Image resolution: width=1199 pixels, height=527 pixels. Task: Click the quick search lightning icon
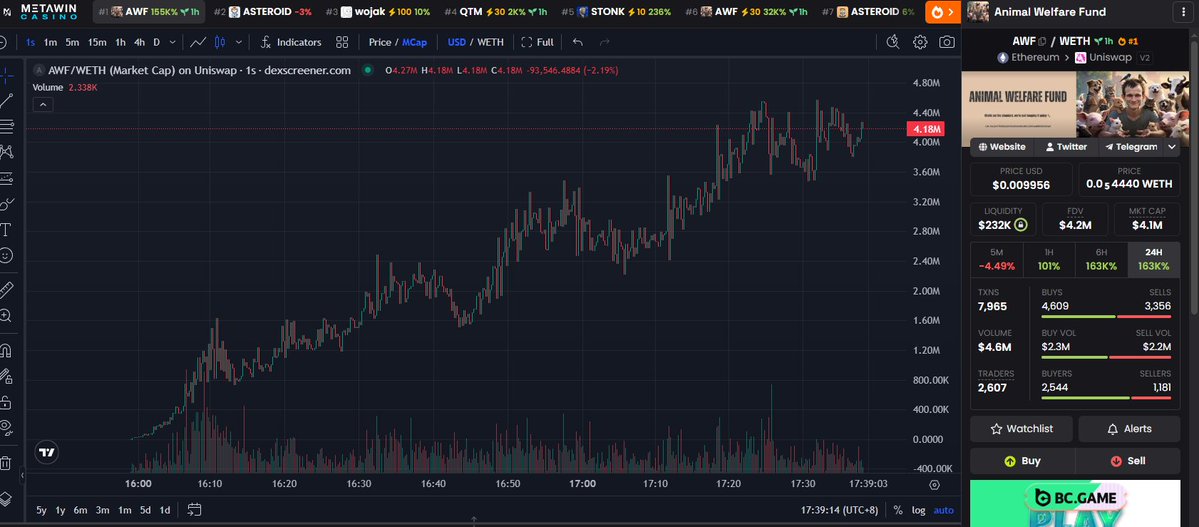click(892, 42)
